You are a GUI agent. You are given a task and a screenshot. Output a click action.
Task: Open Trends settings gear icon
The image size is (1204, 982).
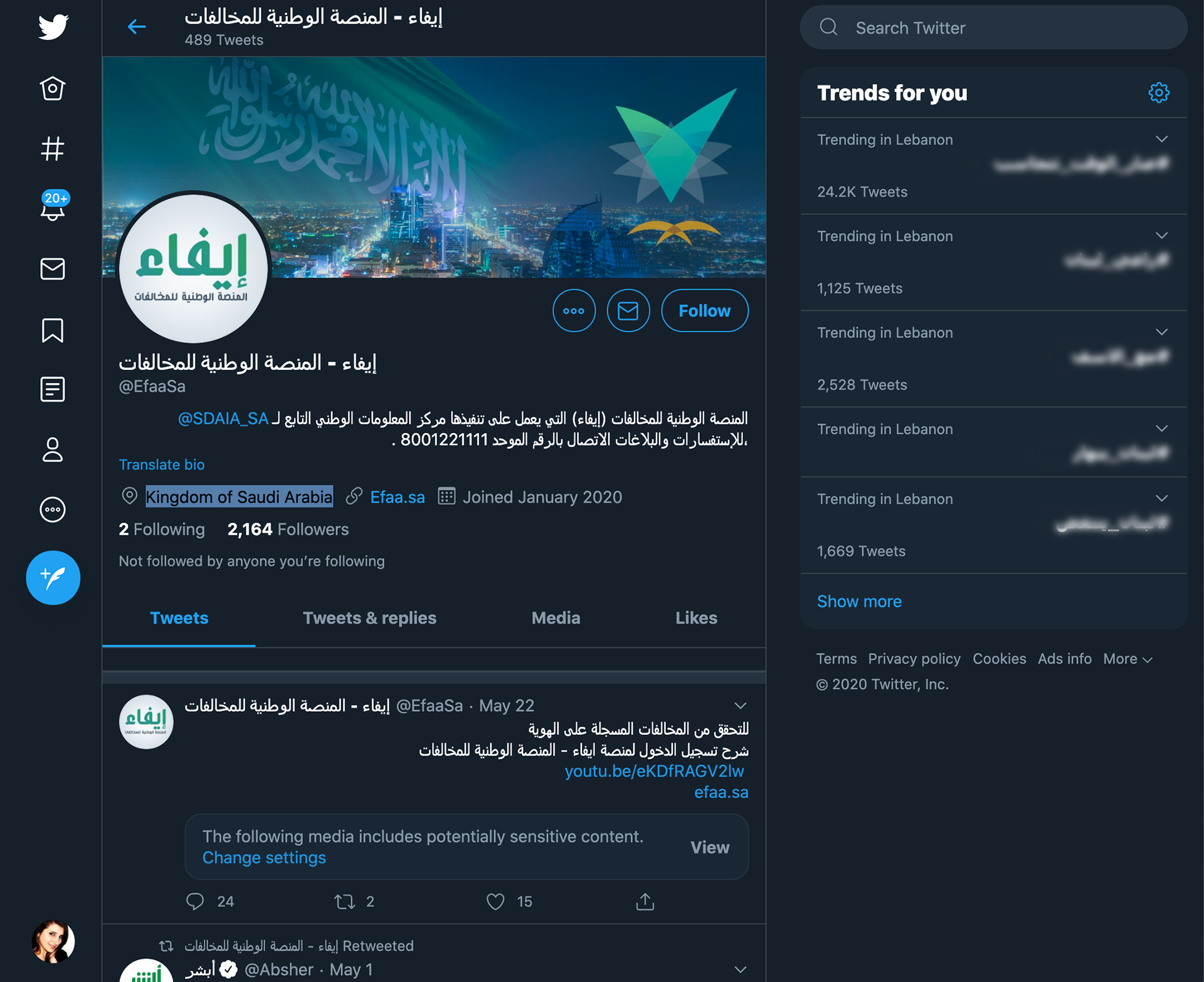click(x=1158, y=93)
